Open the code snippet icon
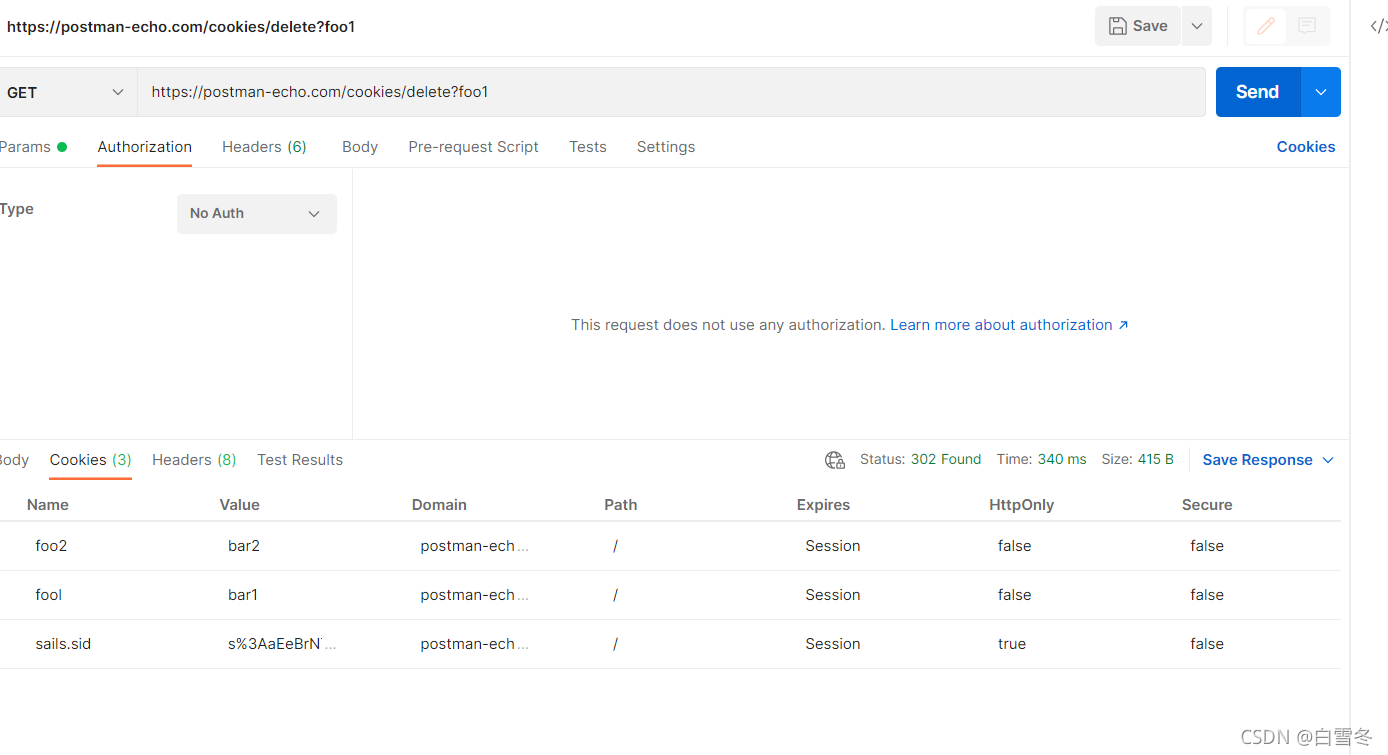This screenshot has width=1388, height=755. pyautogui.click(x=1378, y=27)
